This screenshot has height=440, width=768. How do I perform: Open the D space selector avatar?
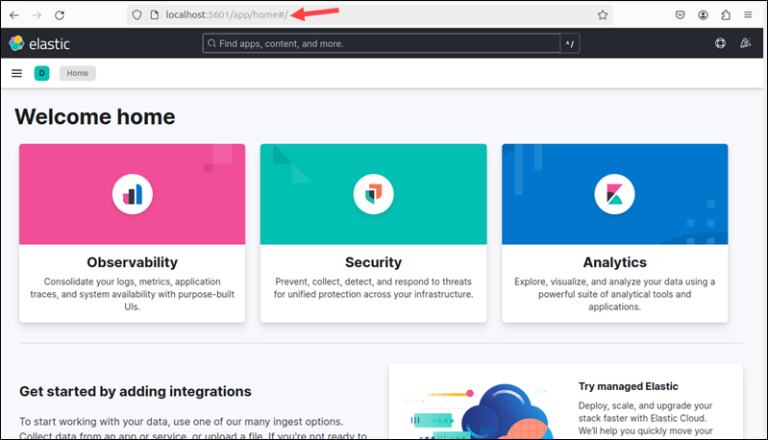click(42, 73)
